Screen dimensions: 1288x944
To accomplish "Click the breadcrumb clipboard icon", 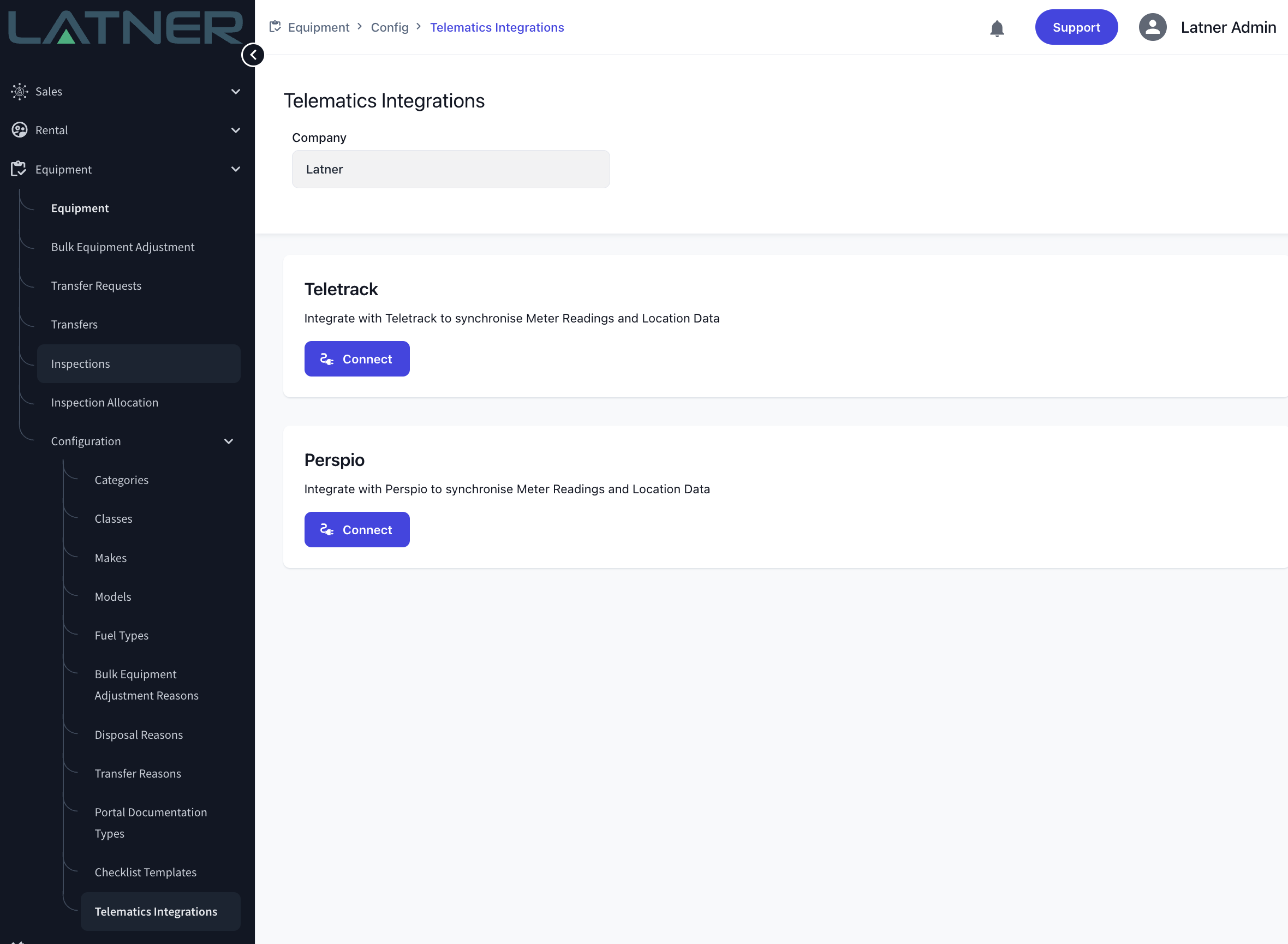I will (275, 27).
